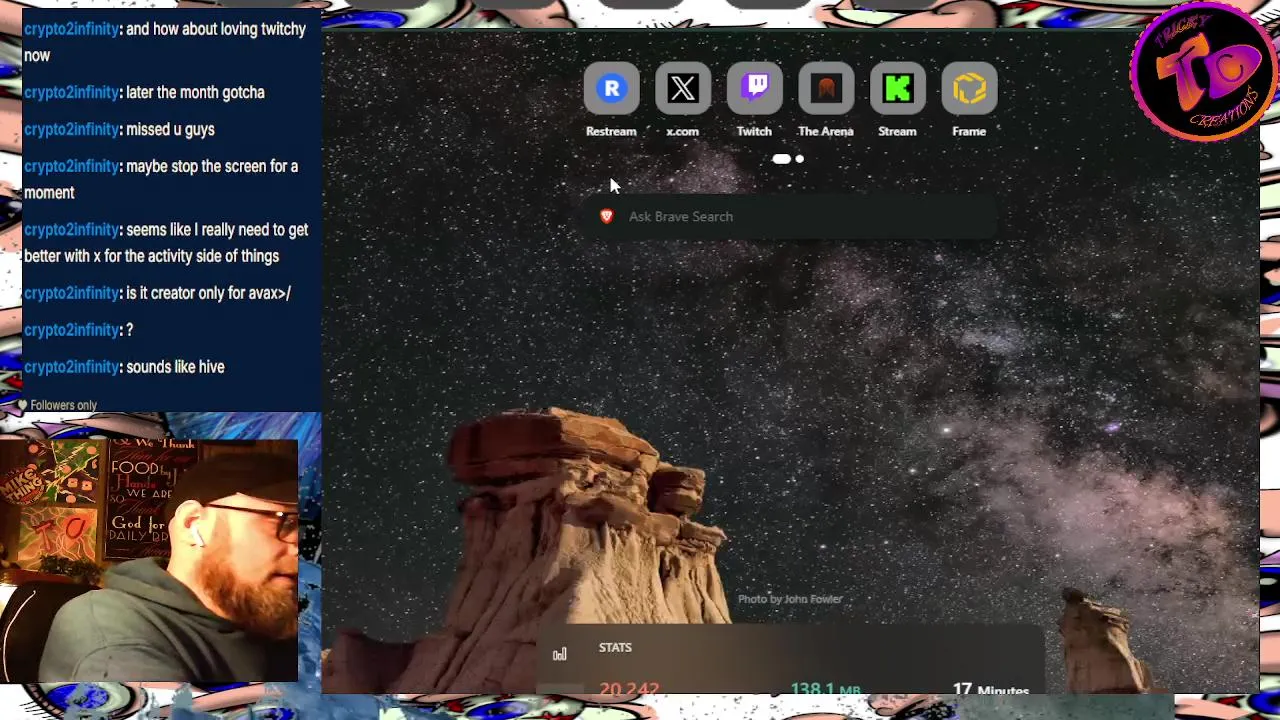The width and height of the screenshot is (1280, 720).
Task: Switch to second shortcuts page dot
Action: coord(799,159)
